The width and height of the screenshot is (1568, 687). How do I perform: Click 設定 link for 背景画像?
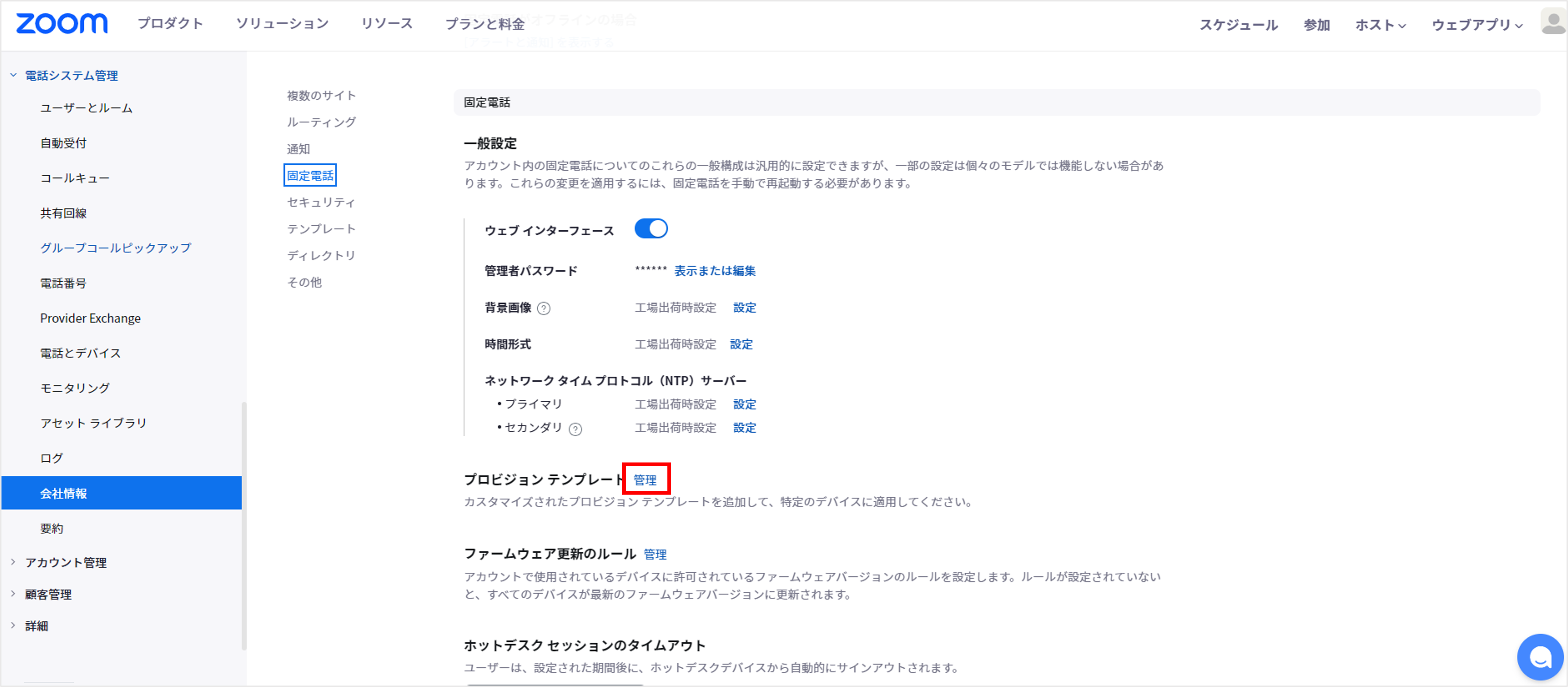744,308
